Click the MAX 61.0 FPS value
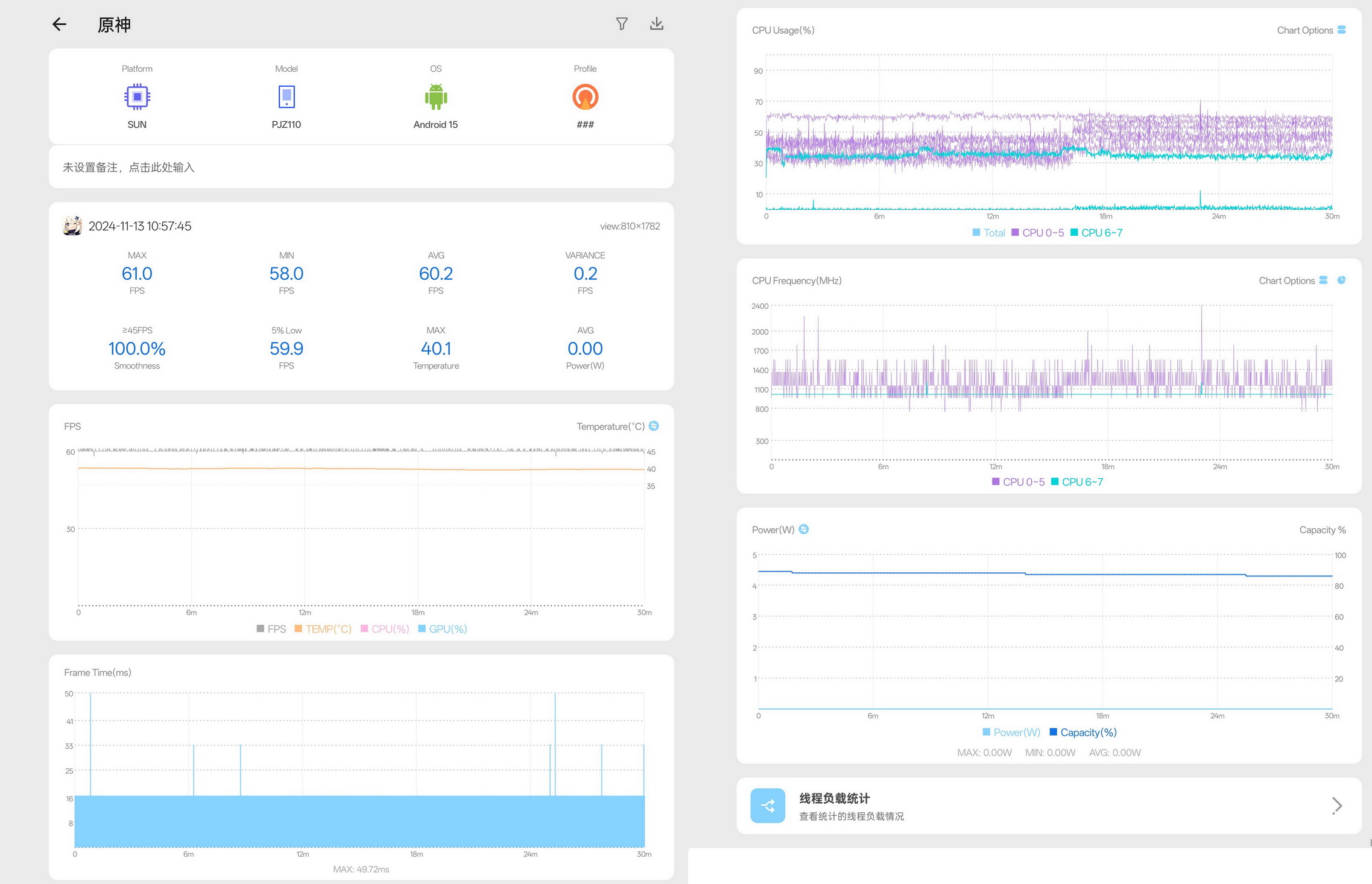Image resolution: width=1372 pixels, height=884 pixels. pos(137,274)
